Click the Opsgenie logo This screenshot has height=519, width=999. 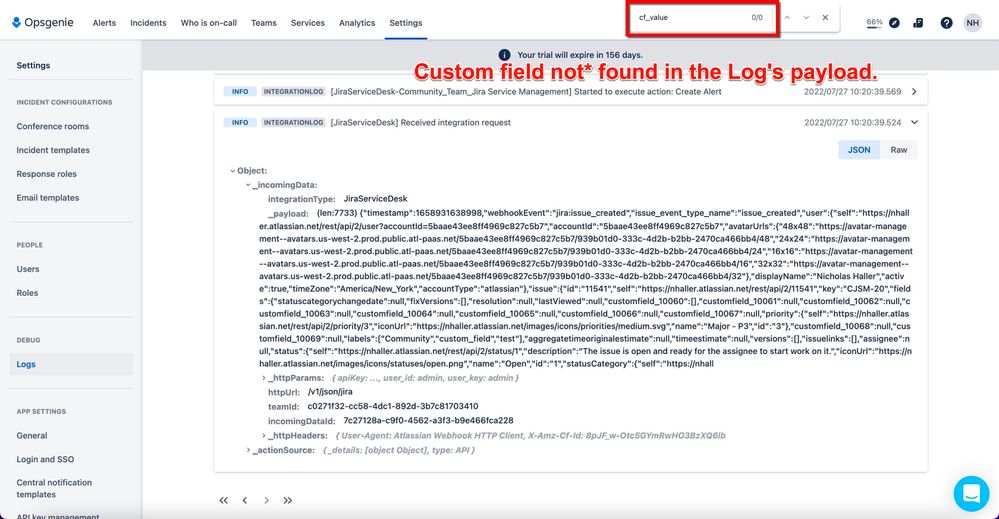tap(43, 22)
